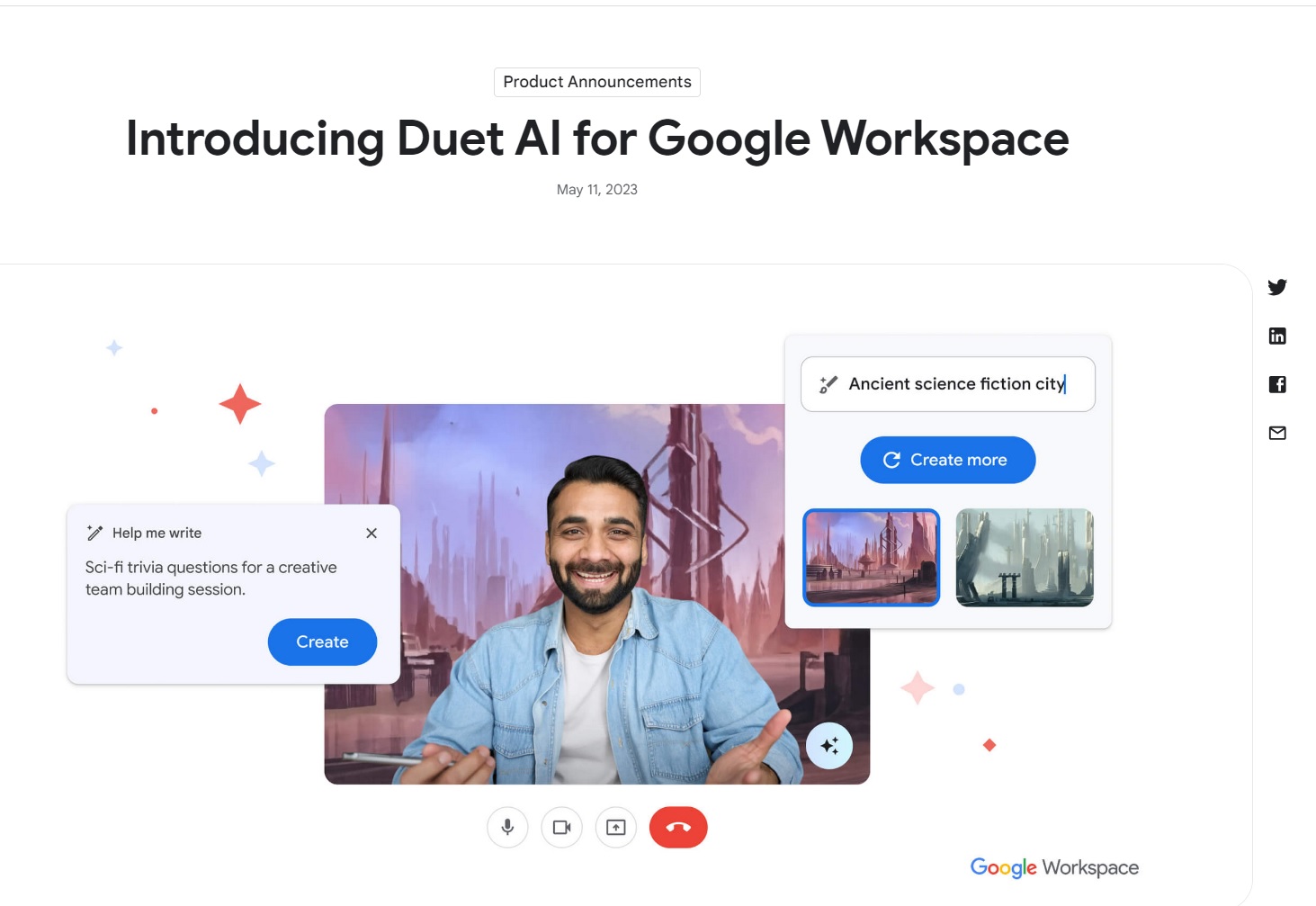Click the microphone control in the video call
The image size is (1316, 906).
click(x=507, y=826)
